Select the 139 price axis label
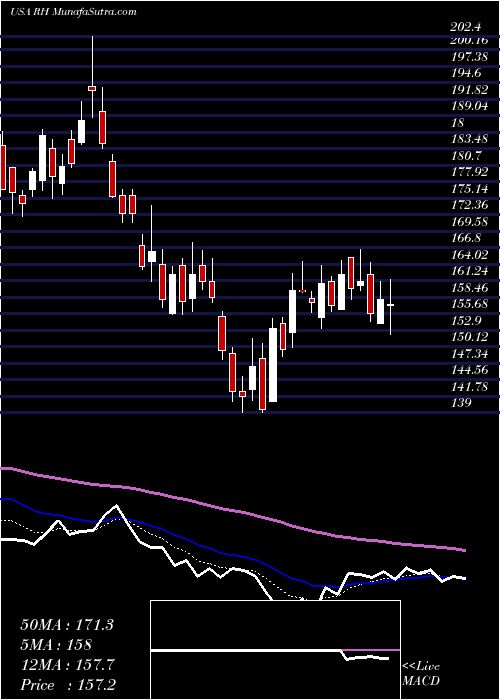 (460, 403)
